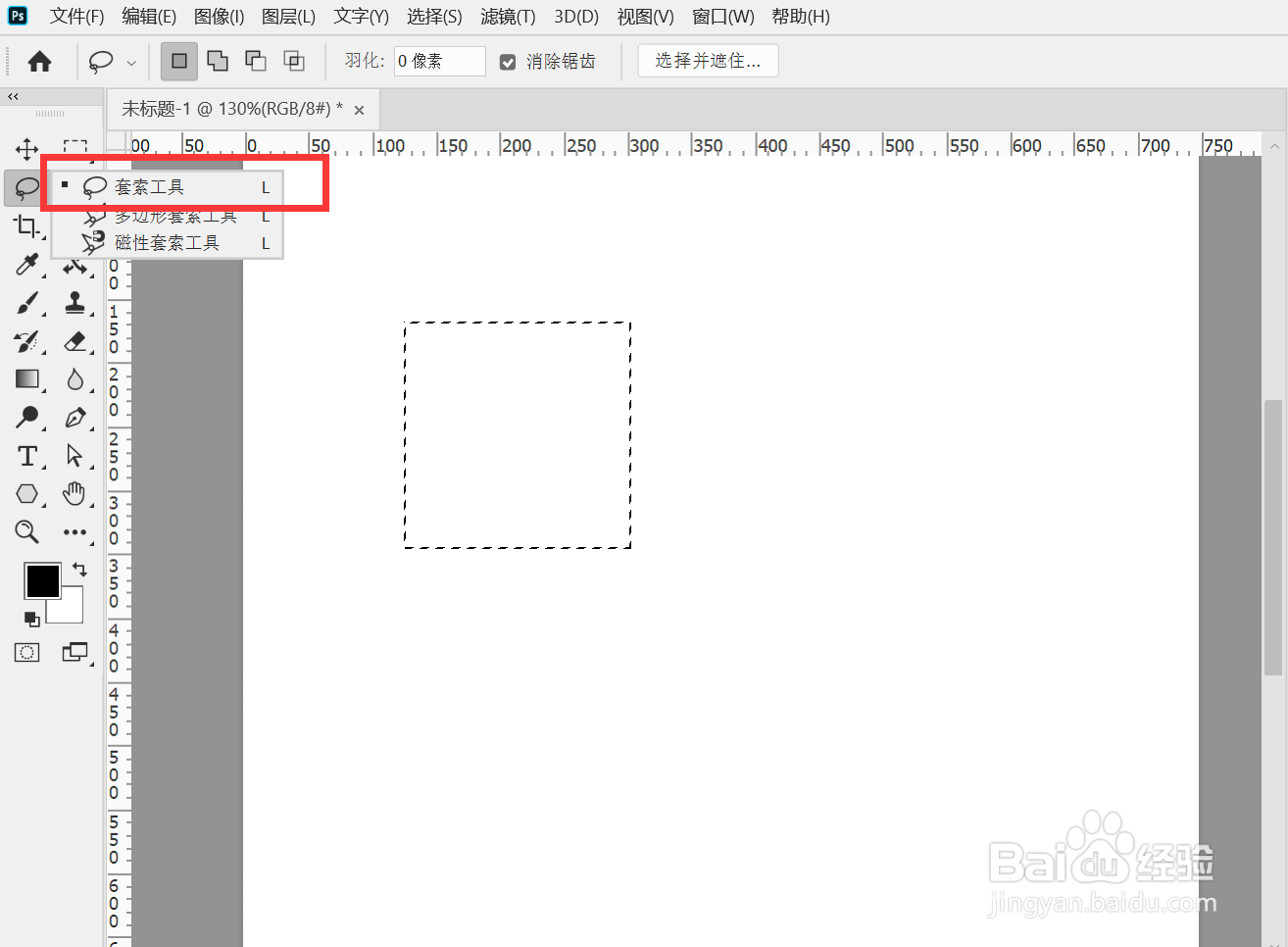Select the Hand tool
This screenshot has width=1288, height=947.
[x=74, y=494]
